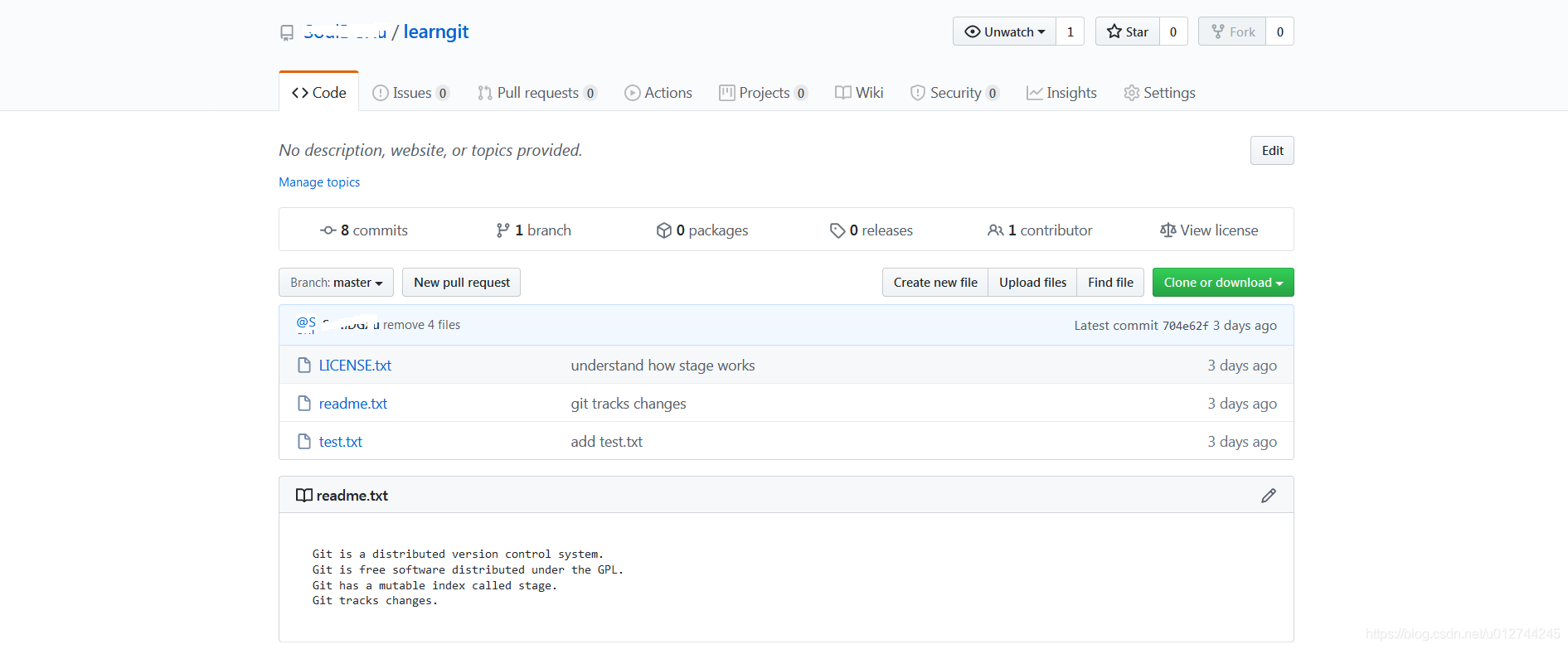Go to the Projects tab

click(x=764, y=93)
